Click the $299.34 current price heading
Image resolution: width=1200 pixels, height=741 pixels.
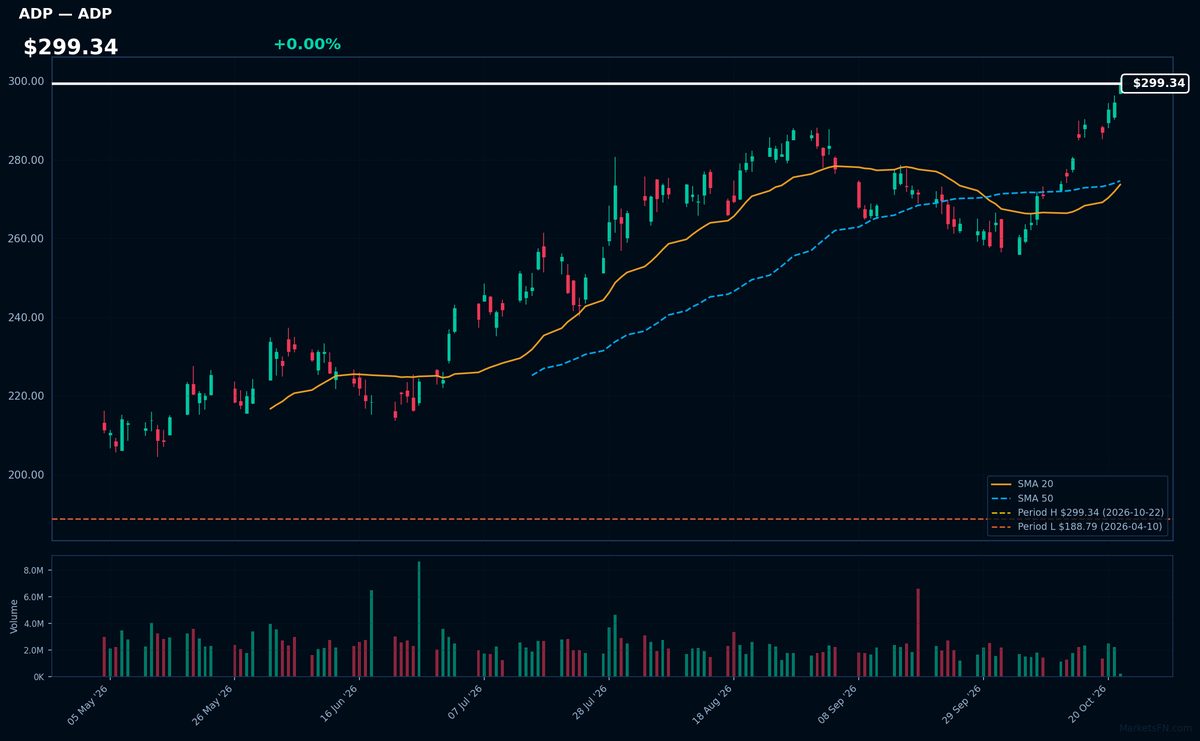pos(71,47)
